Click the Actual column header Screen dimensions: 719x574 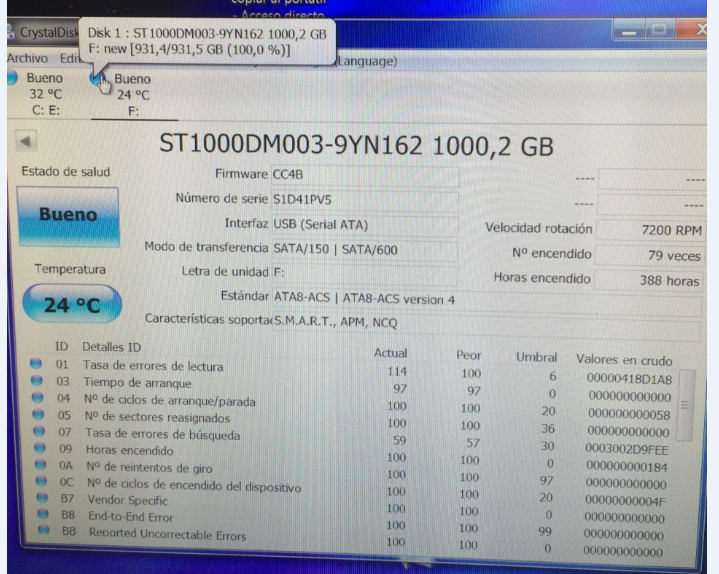point(390,353)
